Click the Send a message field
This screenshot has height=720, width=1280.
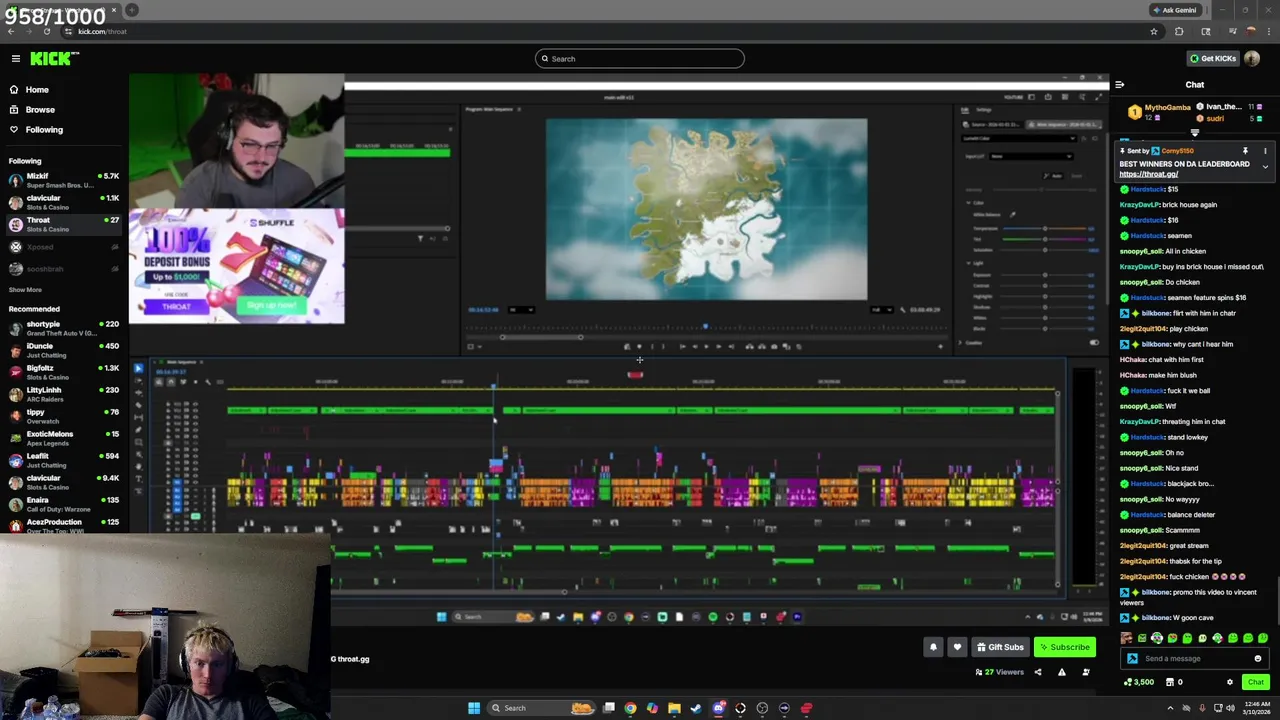point(1196,659)
